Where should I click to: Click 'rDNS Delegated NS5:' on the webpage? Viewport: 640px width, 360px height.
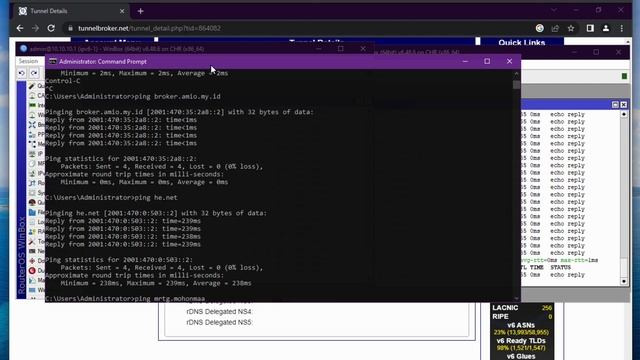click(220, 322)
